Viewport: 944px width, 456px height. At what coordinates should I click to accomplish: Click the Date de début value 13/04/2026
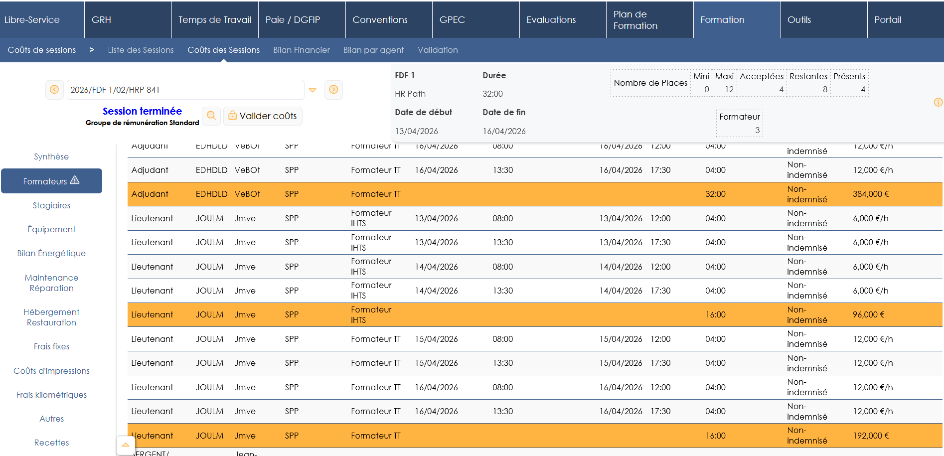click(417, 131)
